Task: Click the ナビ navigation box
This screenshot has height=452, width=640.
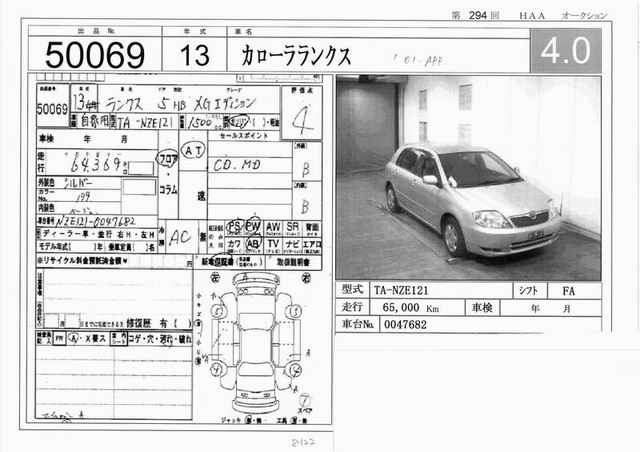Action: (x=292, y=245)
